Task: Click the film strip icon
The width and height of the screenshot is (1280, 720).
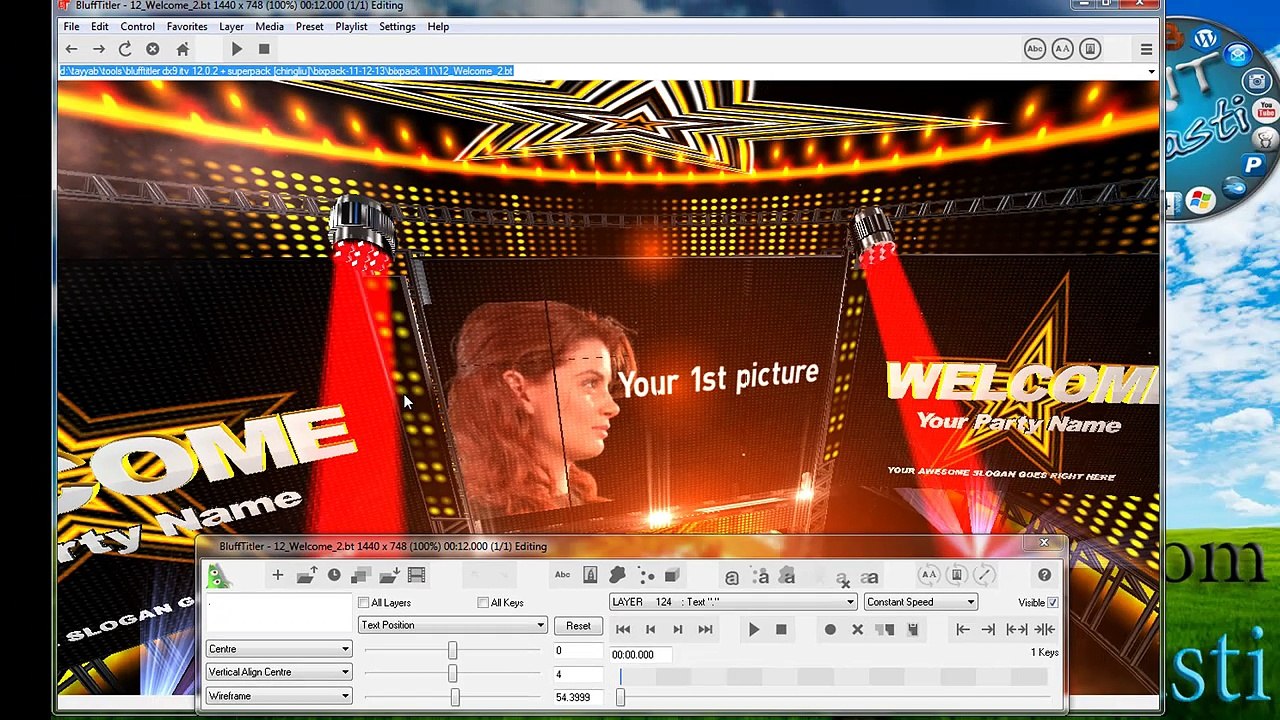Action: point(416,575)
